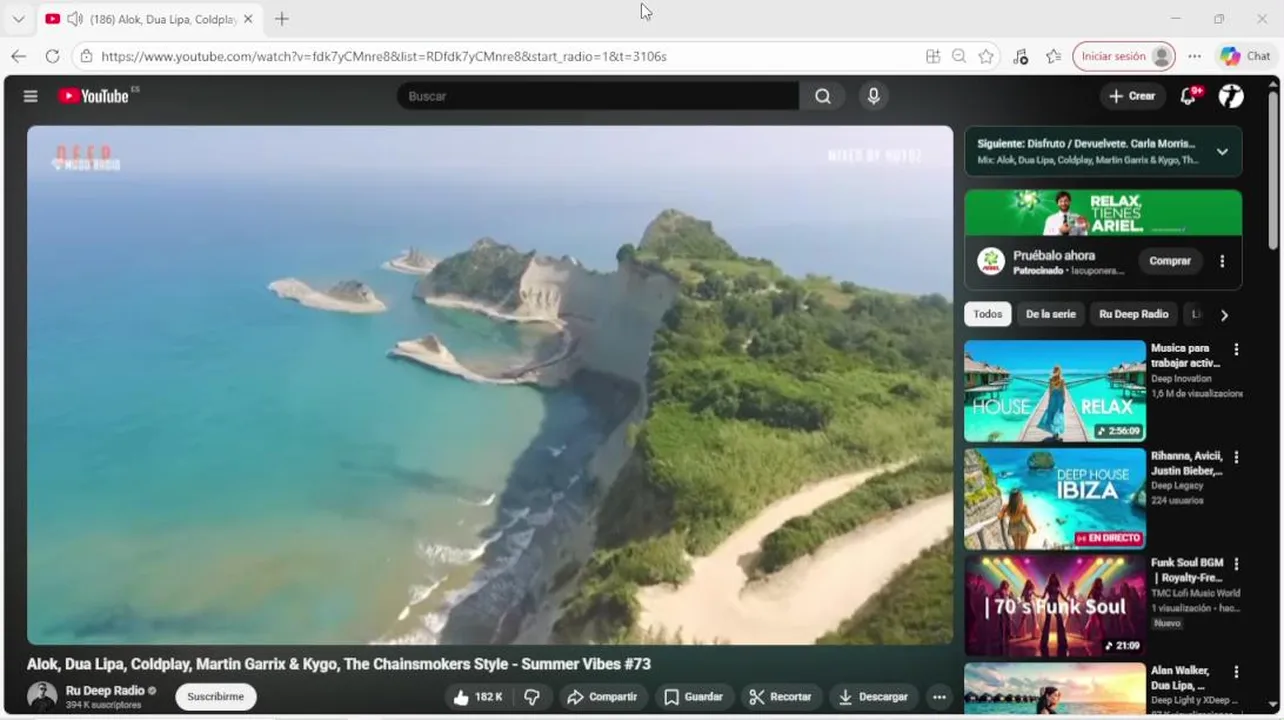This screenshot has width=1284, height=720.
Task: Open the Ariel Relax banner ad
Action: coord(1103,212)
